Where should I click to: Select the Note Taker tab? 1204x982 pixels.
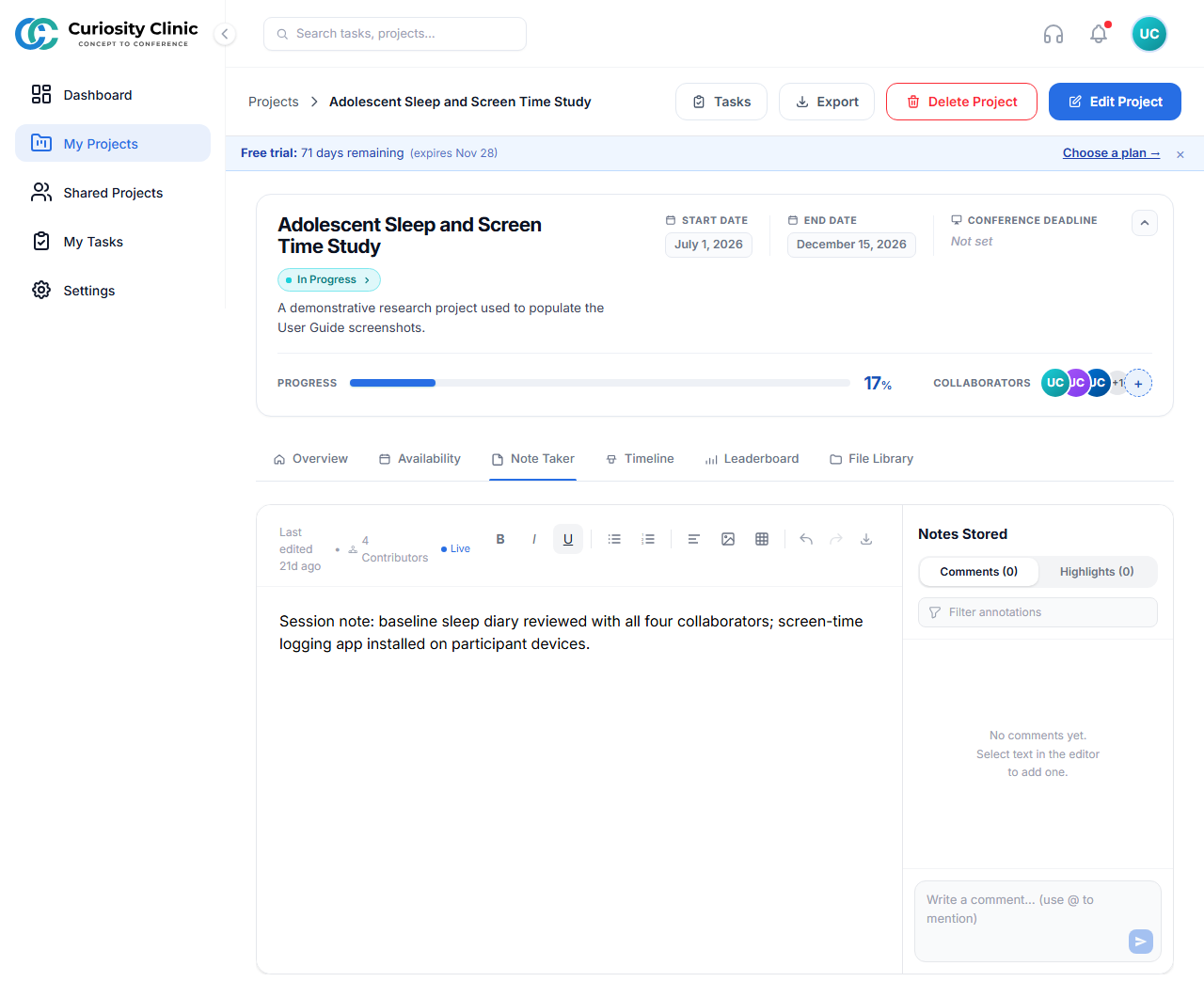pos(532,459)
